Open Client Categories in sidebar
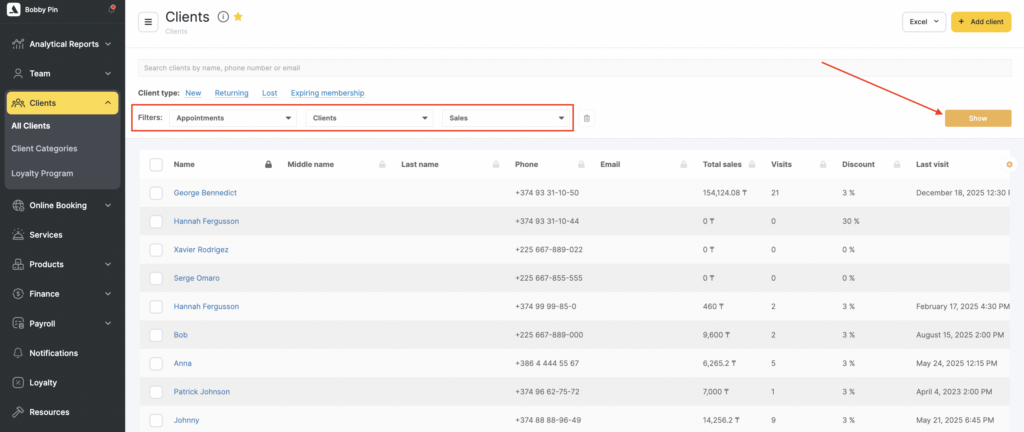Image resolution: width=1024 pixels, height=432 pixels. (x=44, y=148)
